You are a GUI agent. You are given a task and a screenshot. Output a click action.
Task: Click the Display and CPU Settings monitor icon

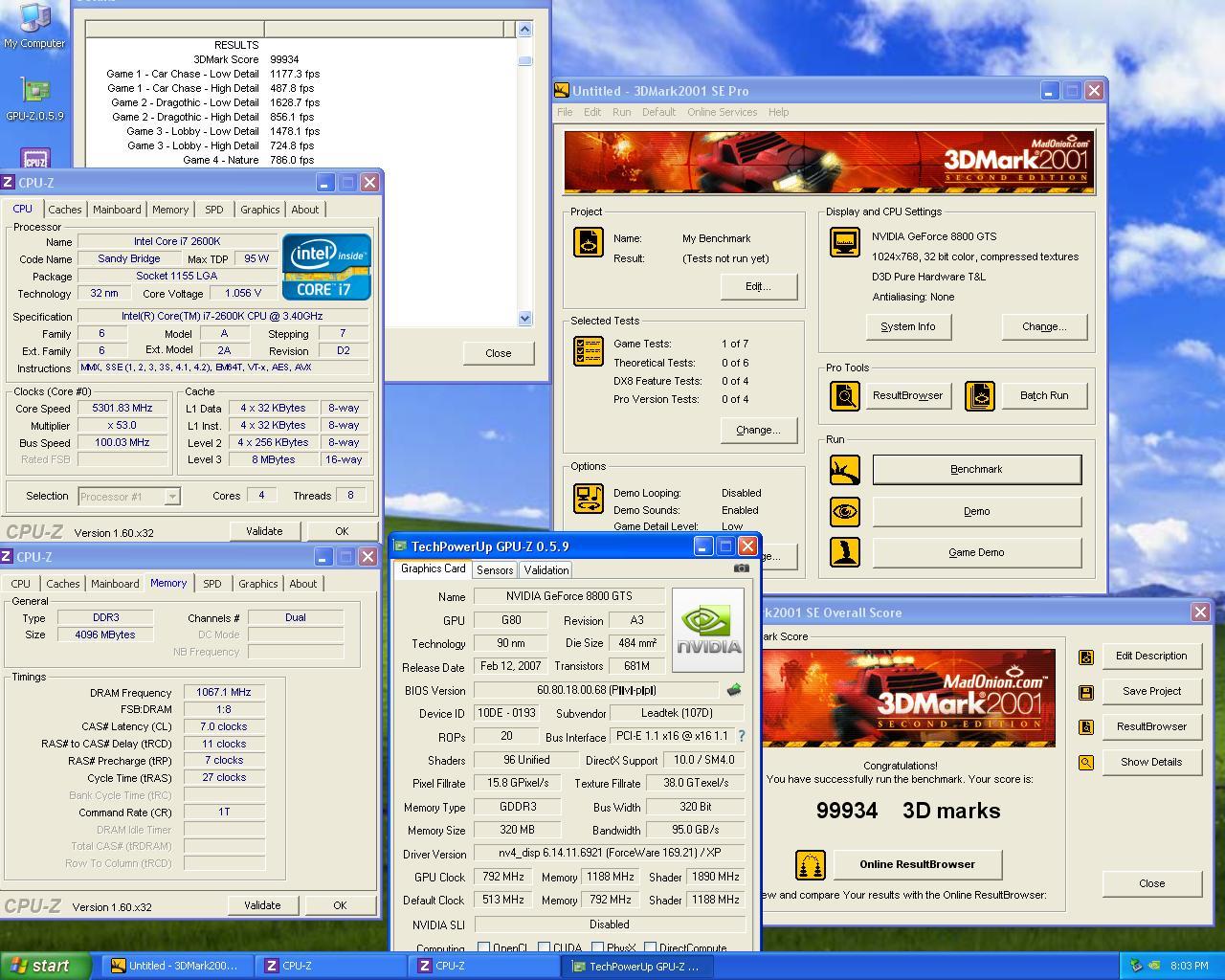(844, 242)
